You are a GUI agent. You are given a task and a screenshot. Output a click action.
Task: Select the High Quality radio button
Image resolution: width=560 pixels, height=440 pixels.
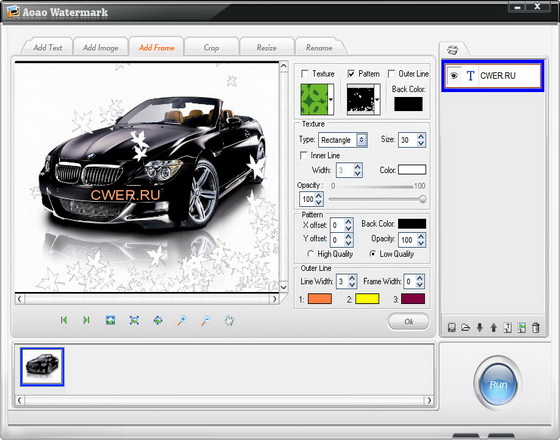pyautogui.click(x=310, y=254)
